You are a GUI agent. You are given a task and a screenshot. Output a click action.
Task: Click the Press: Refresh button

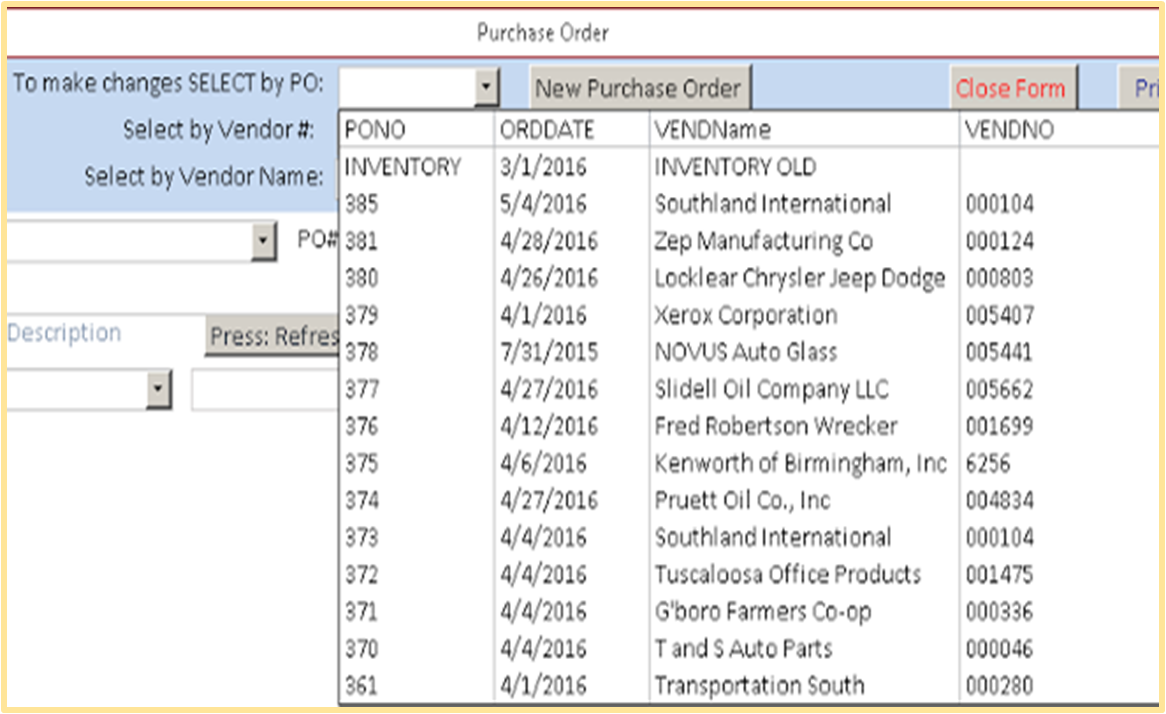(272, 336)
